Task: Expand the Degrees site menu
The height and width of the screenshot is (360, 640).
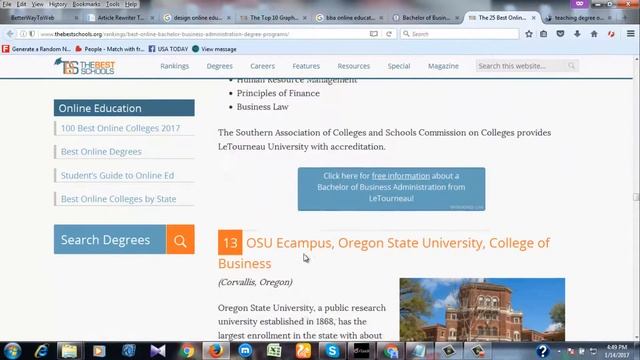Action: point(220,66)
